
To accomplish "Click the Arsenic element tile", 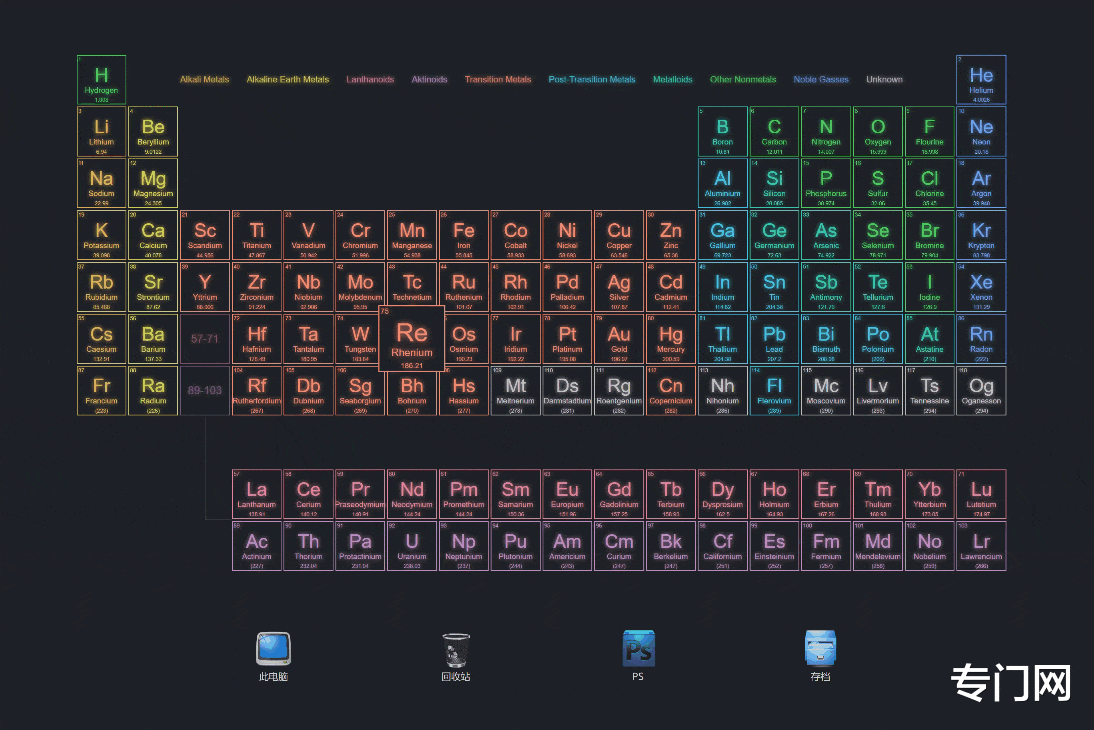I will pyautogui.click(x=826, y=235).
